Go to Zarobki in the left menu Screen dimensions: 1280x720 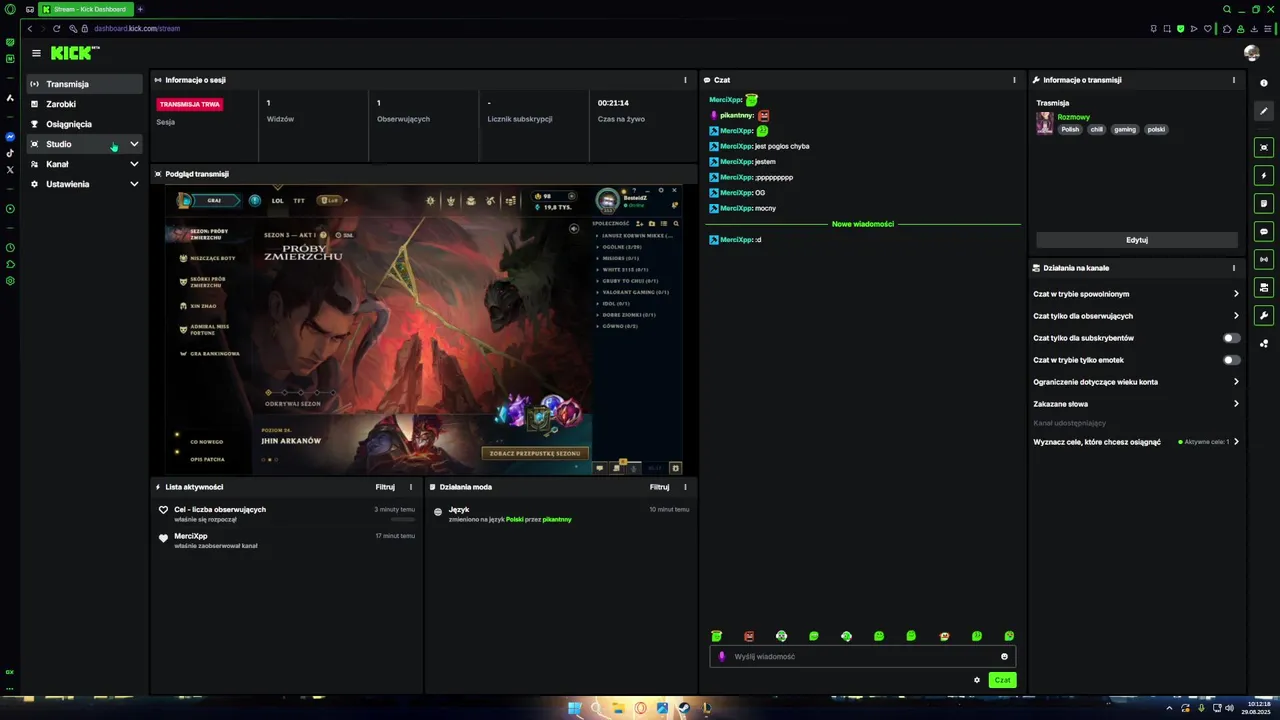click(x=85, y=104)
